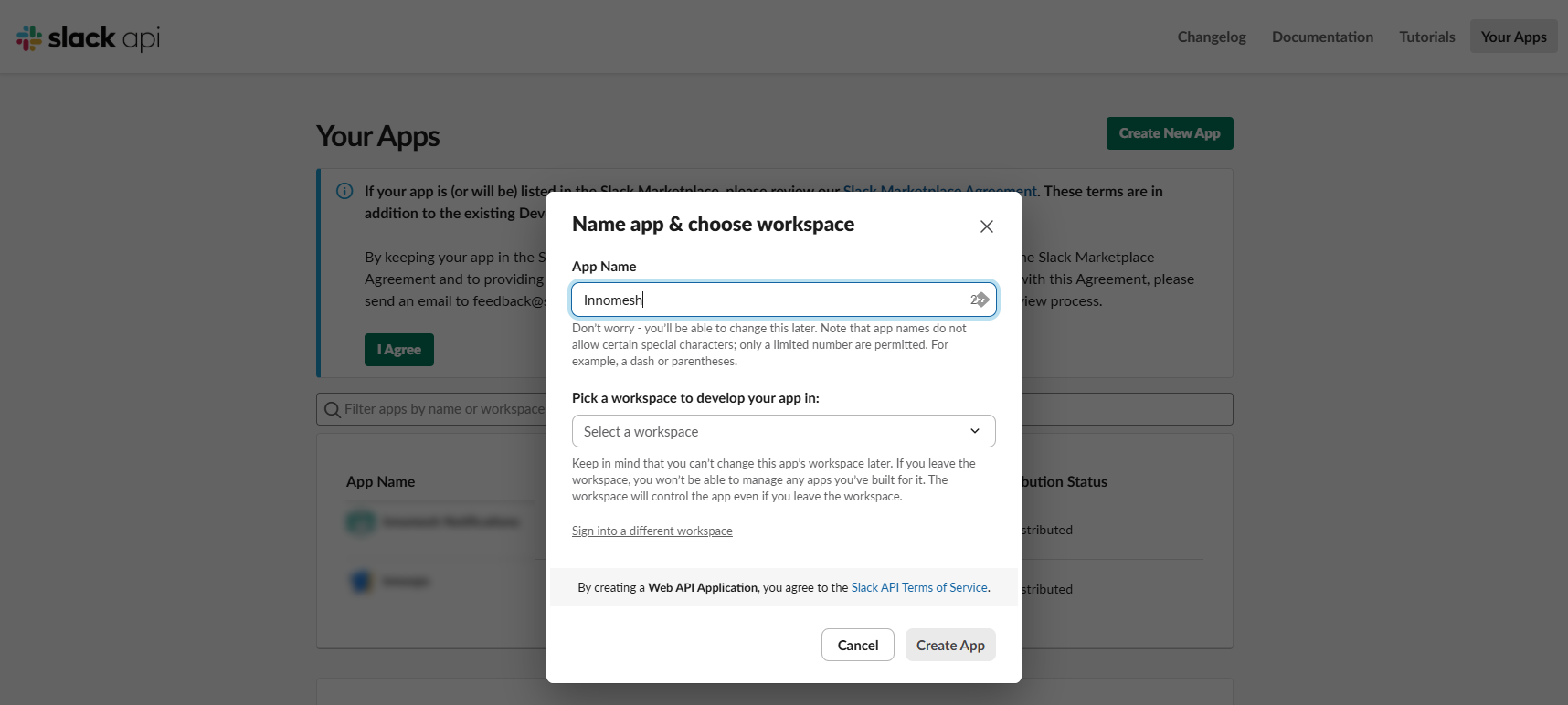Click 'Pick a workspace to develop your app in' label
The height and width of the screenshot is (705, 1568).
(695, 398)
